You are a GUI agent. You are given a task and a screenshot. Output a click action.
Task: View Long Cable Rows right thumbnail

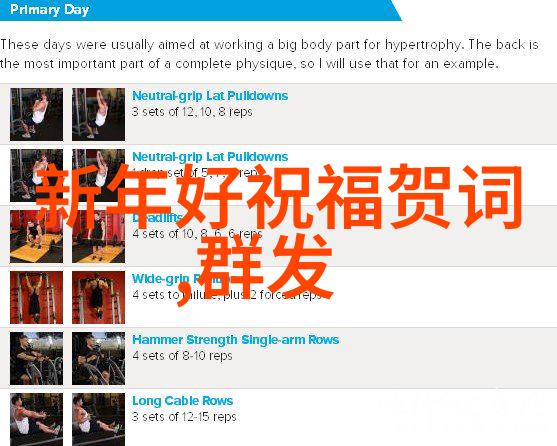coord(98,419)
